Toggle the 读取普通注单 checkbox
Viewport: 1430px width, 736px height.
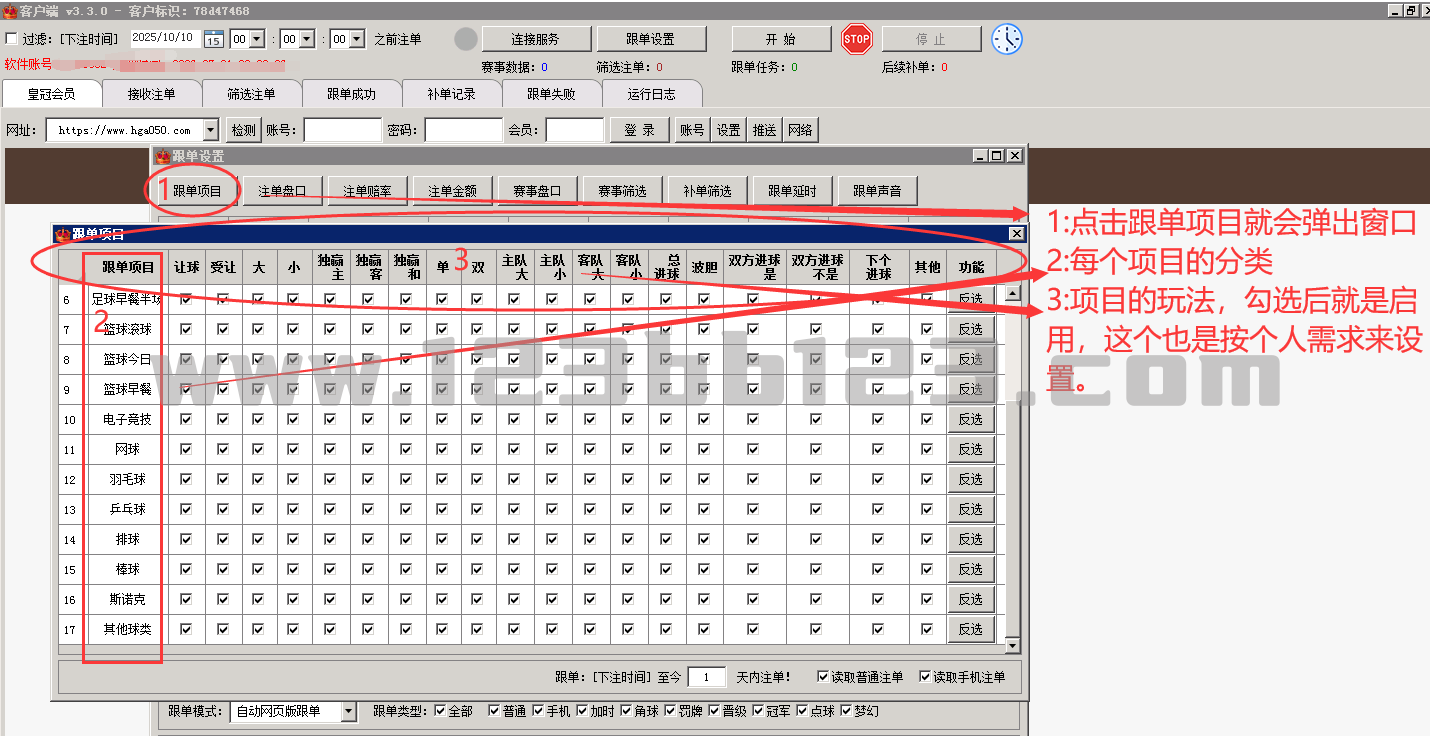(x=823, y=677)
